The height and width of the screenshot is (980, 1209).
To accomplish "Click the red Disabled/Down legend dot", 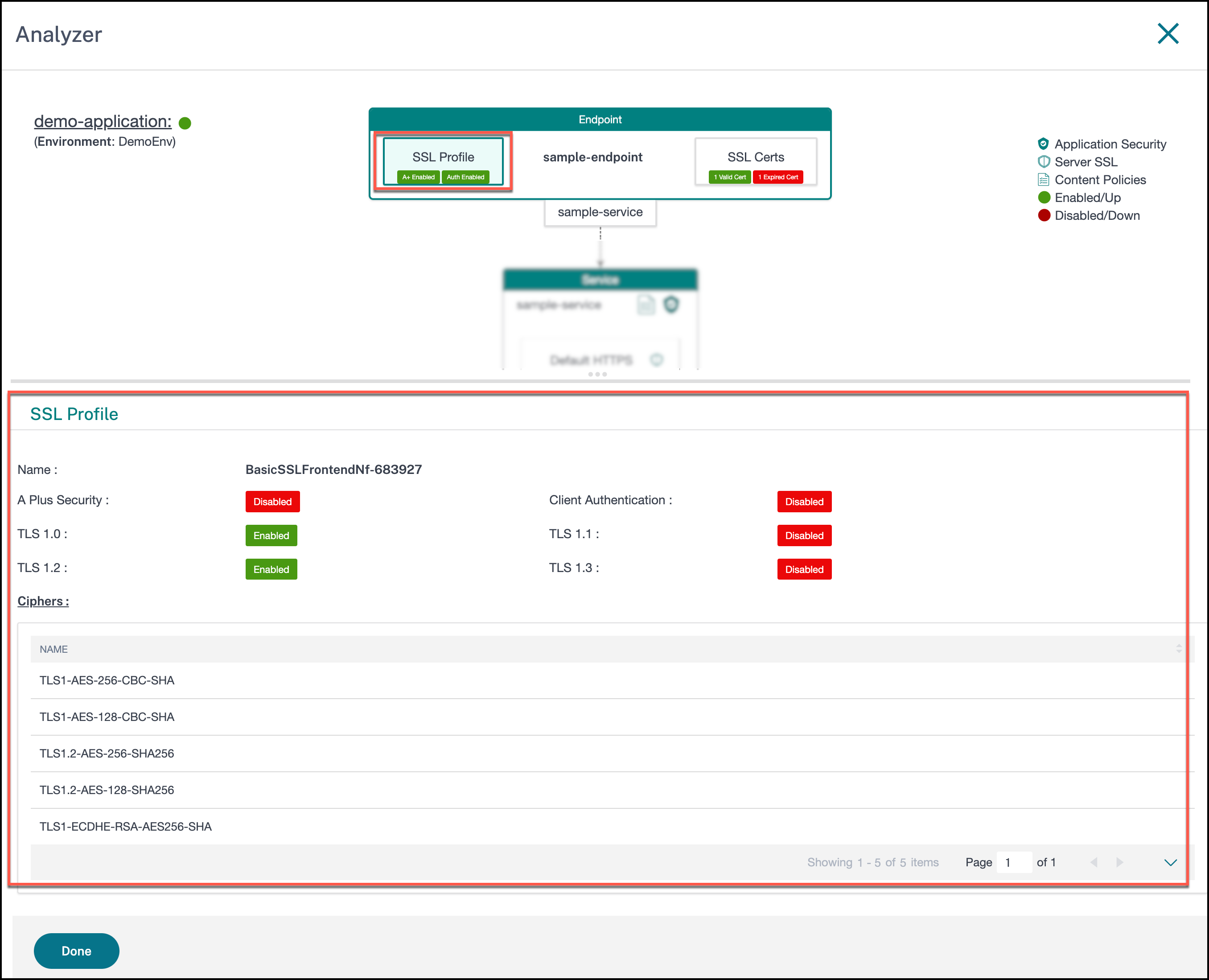I will (1044, 215).
